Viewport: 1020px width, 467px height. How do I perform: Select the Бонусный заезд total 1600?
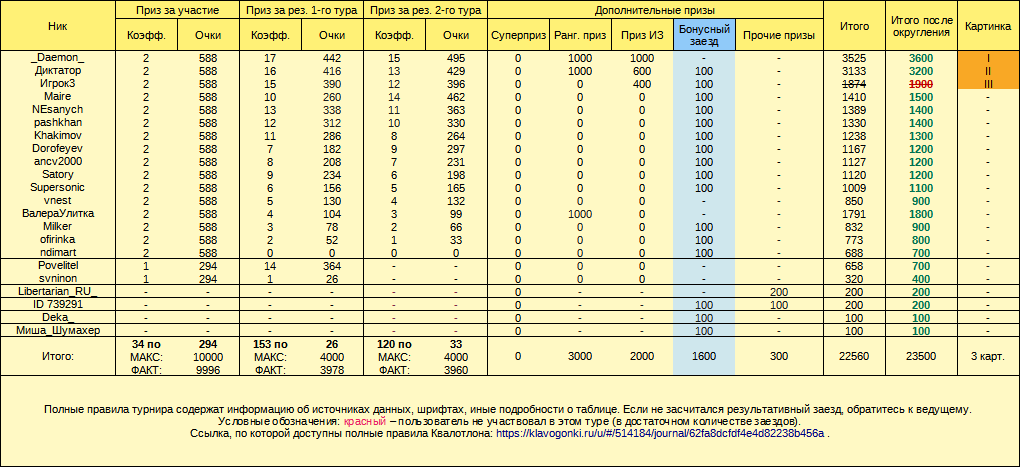coord(704,356)
